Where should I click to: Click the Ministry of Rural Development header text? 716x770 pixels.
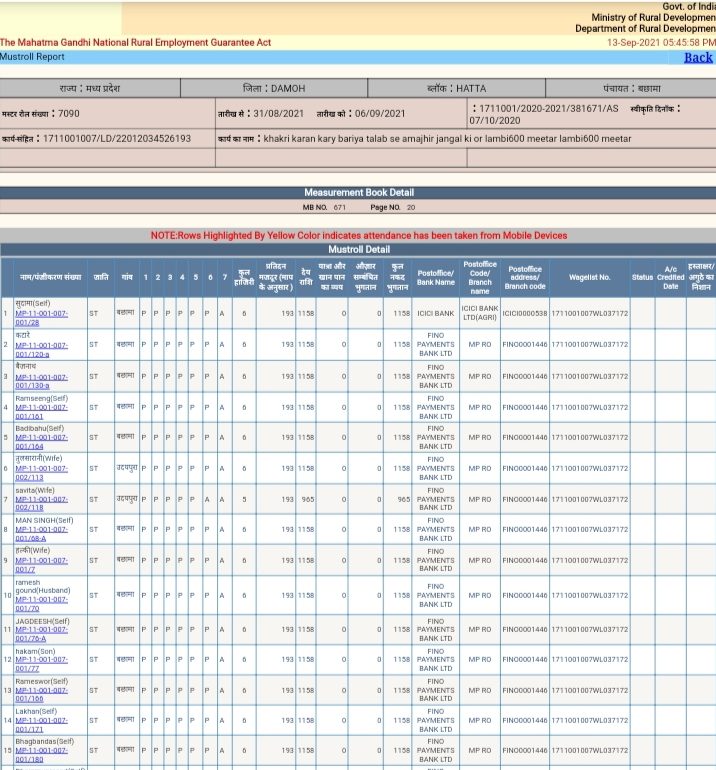[x=653, y=17]
